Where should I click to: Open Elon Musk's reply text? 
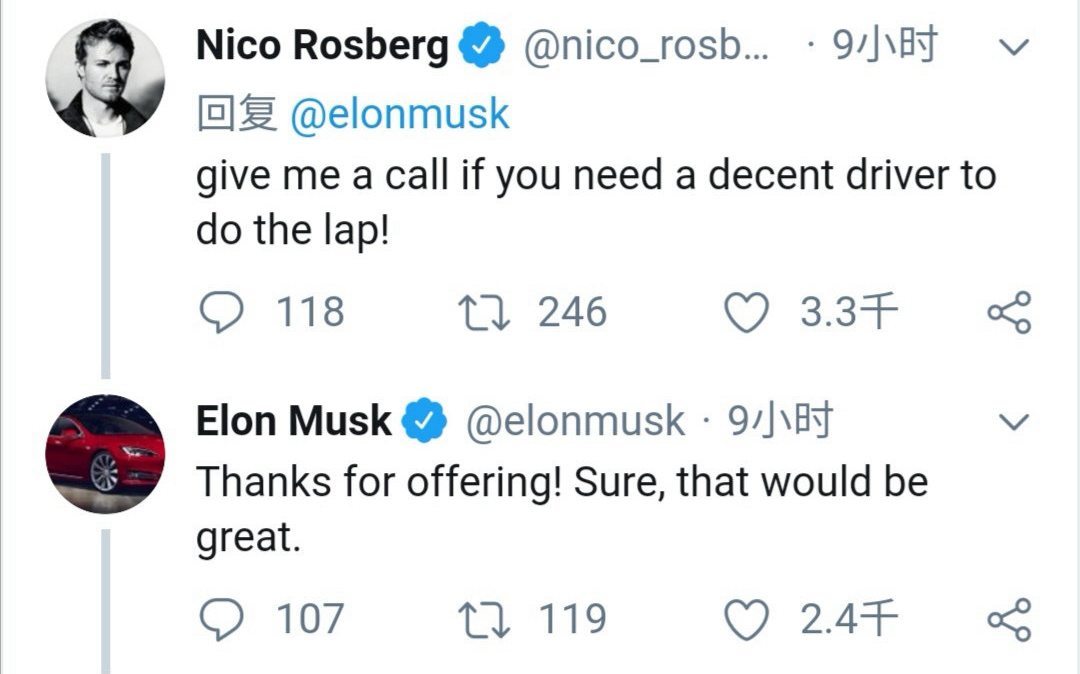pyautogui.click(x=561, y=510)
